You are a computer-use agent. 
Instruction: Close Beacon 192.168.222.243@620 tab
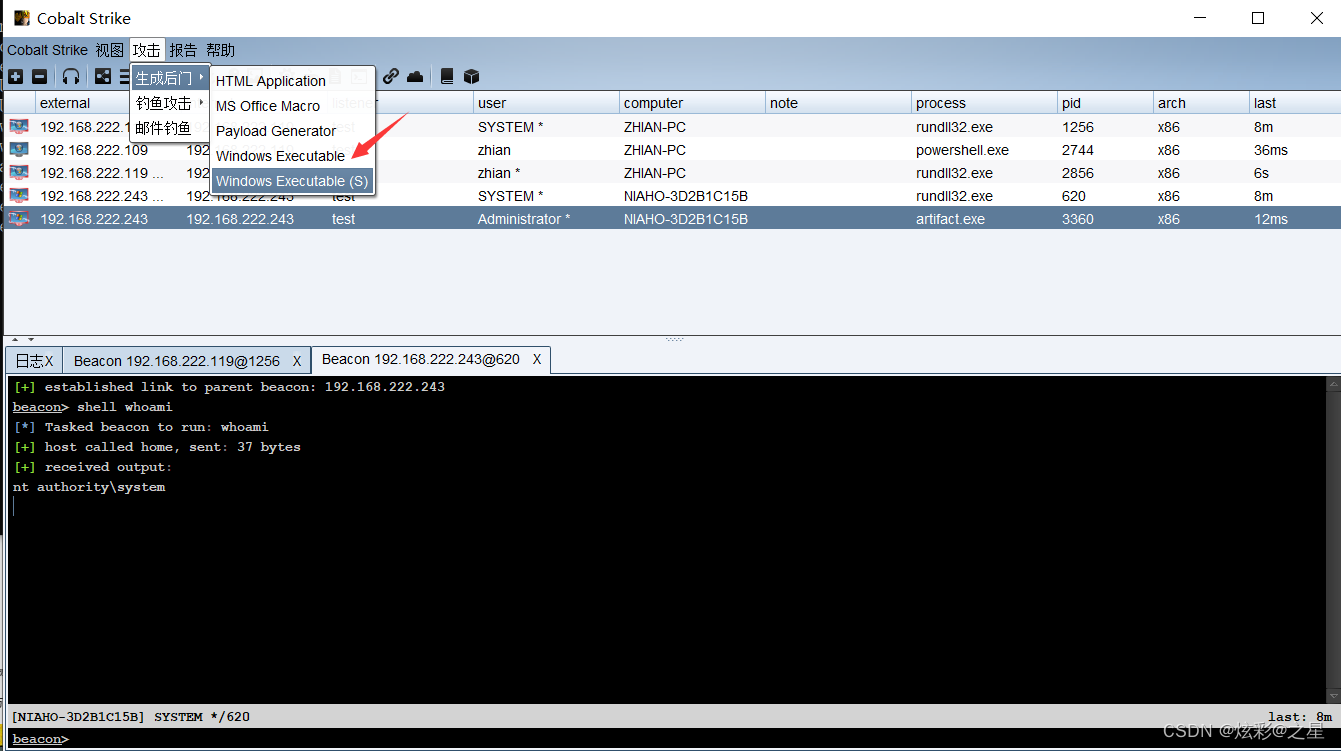pyautogui.click(x=537, y=359)
